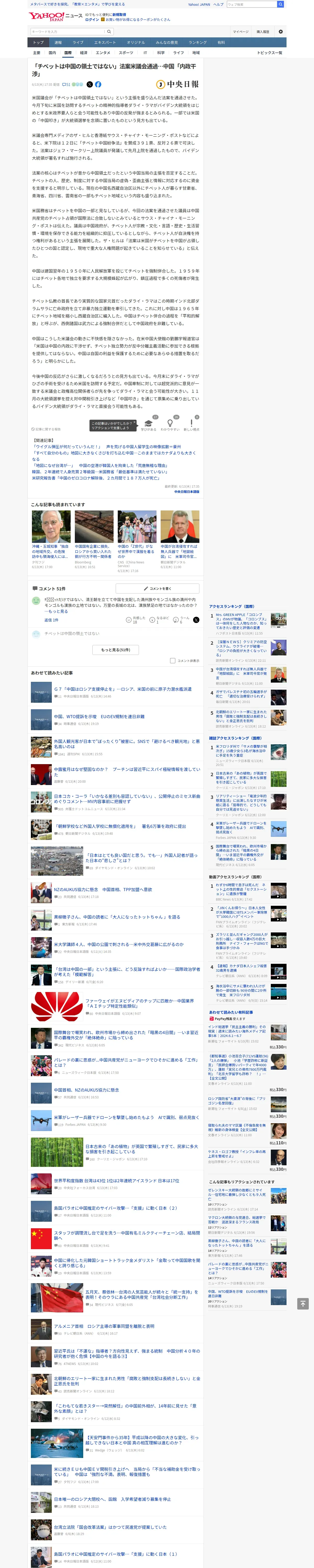This screenshot has height=1568, width=314.
Task: Open the 沖縄・玉城知事 recommended article thumbnail
Action: click(x=51, y=527)
